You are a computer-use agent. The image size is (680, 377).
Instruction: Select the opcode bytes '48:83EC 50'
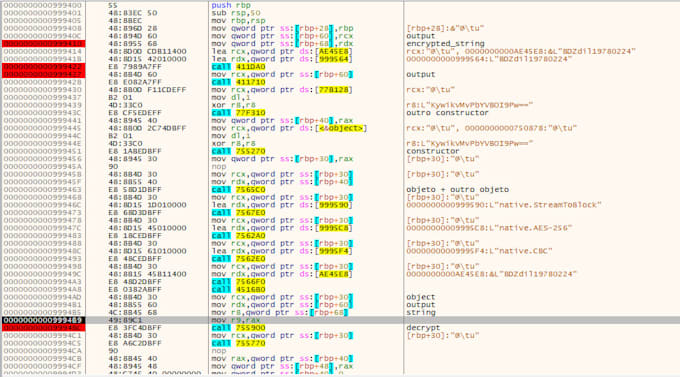[132, 13]
